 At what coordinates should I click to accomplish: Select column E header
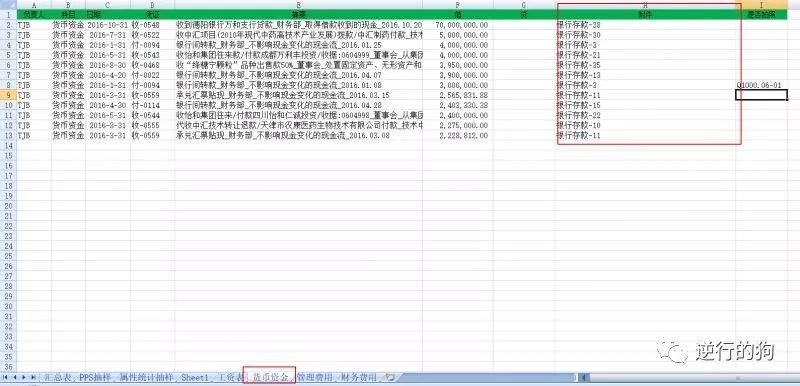pyautogui.click(x=298, y=5)
